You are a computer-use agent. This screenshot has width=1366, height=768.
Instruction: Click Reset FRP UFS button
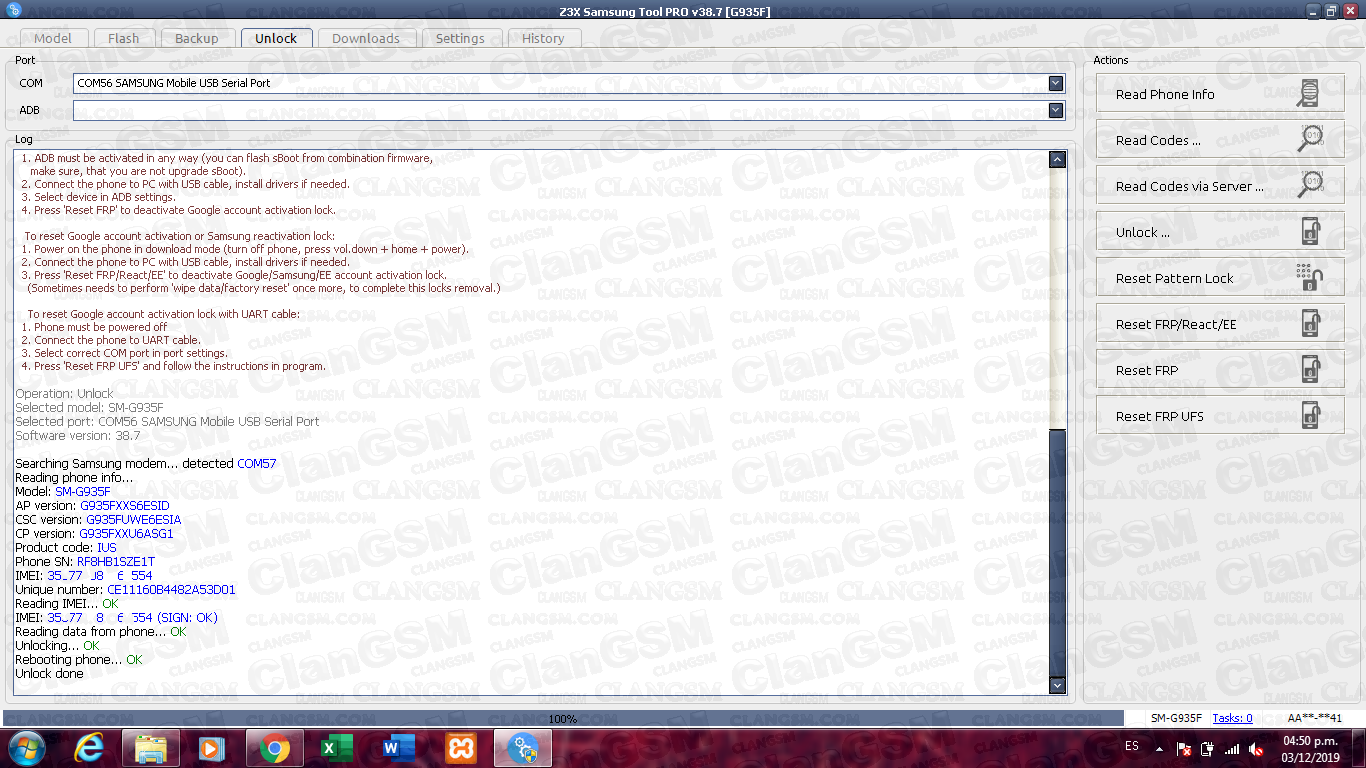pyautogui.click(x=1220, y=417)
